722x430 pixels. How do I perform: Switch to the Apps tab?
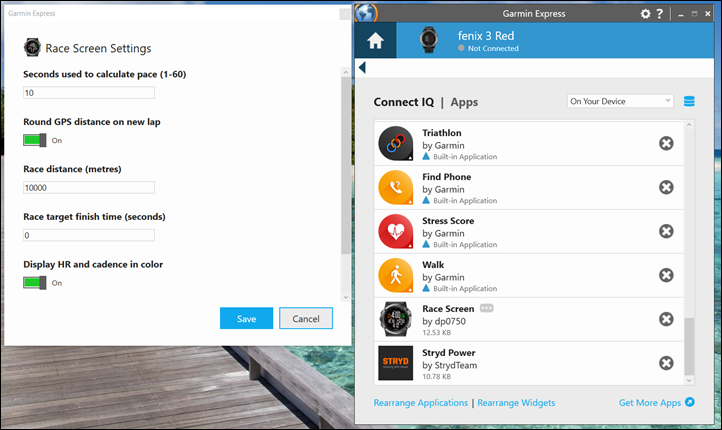pos(464,102)
